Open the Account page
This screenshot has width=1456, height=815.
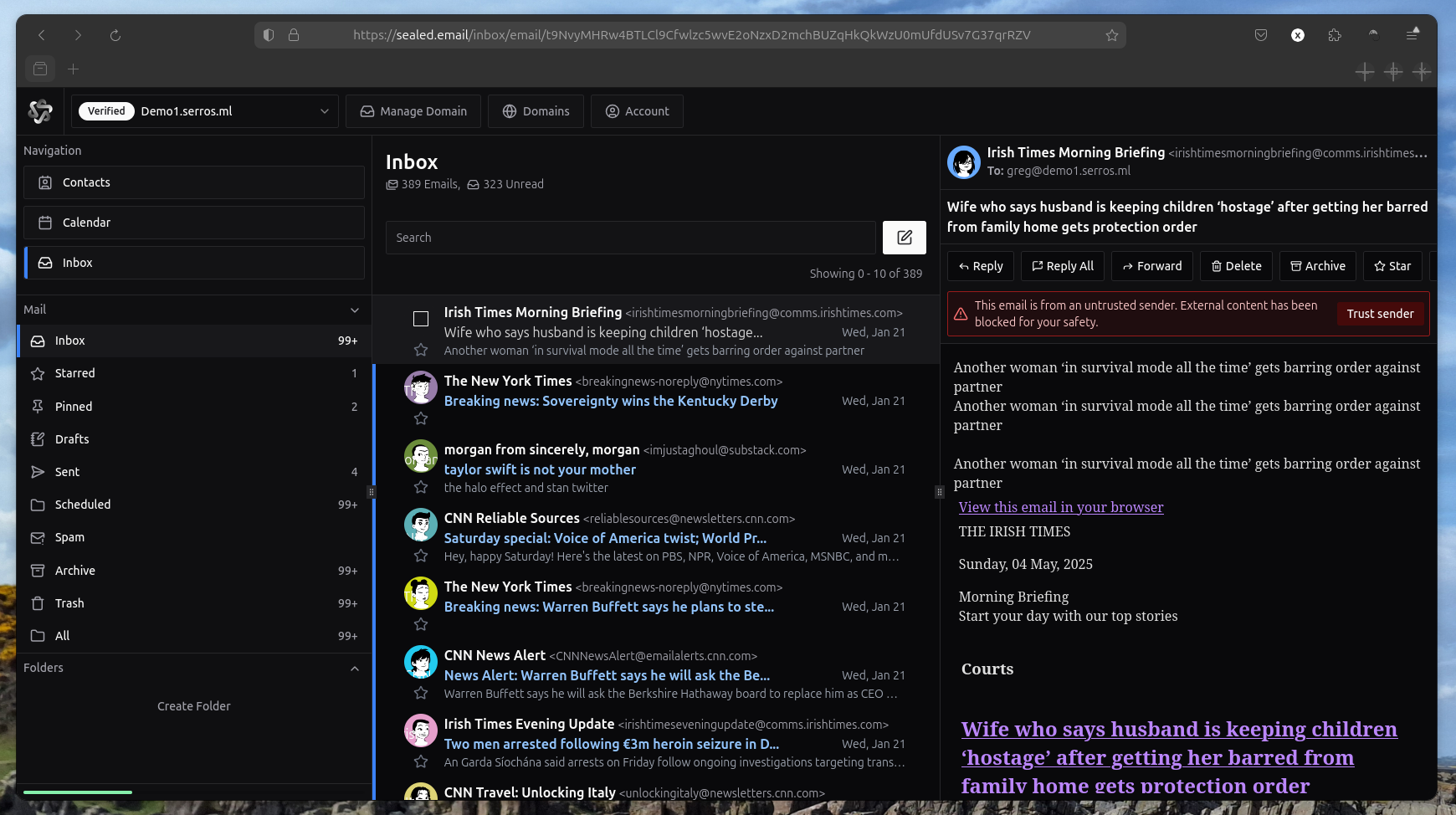coord(637,111)
